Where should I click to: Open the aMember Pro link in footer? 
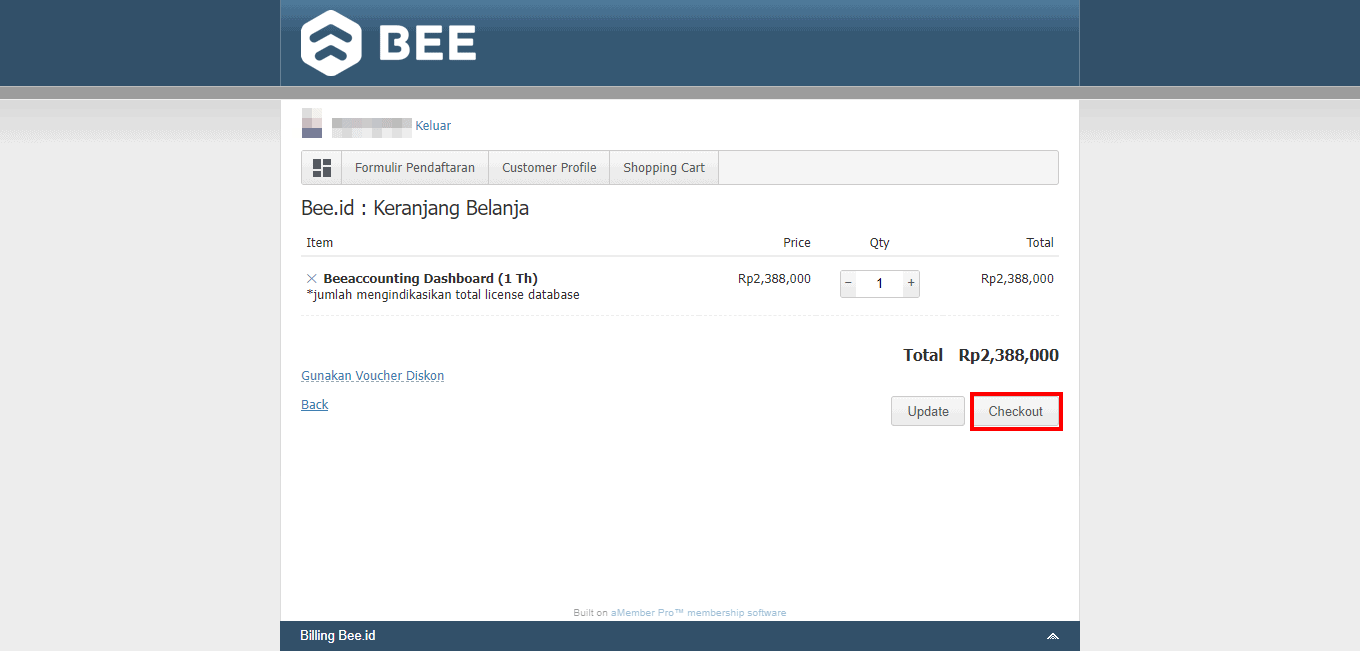[698, 613]
